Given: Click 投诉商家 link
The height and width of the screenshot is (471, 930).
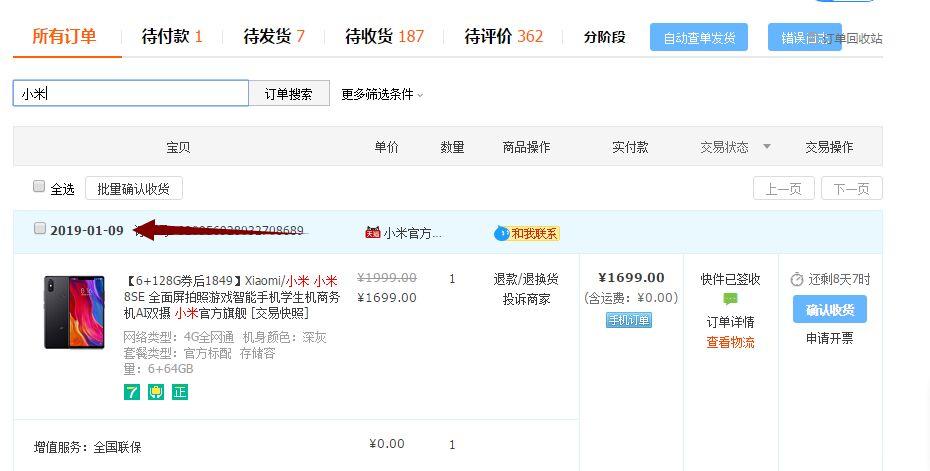Looking at the screenshot, I should [526, 300].
